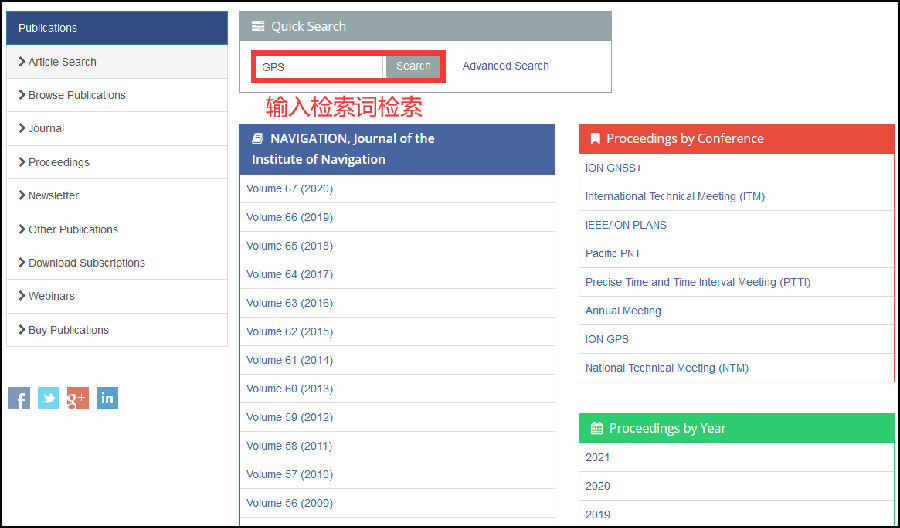This screenshot has width=900, height=528.
Task: Click the Quick Search header list icon
Action: 258,26
